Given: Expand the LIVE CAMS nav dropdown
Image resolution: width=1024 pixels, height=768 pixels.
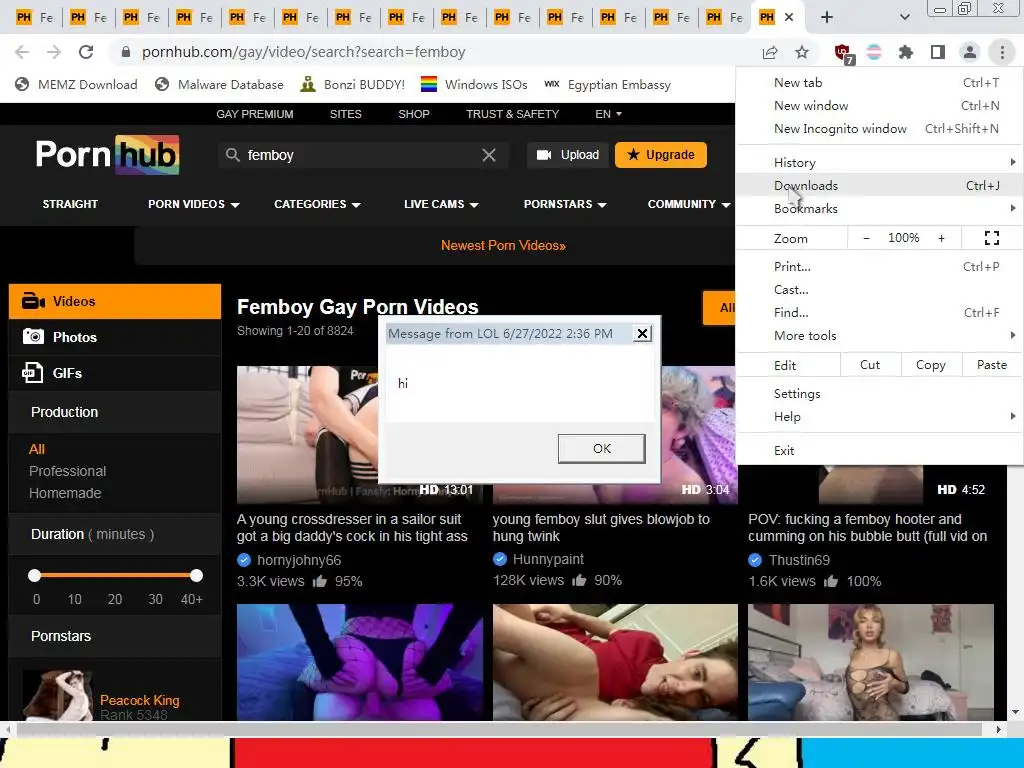Looking at the screenshot, I should 441,204.
